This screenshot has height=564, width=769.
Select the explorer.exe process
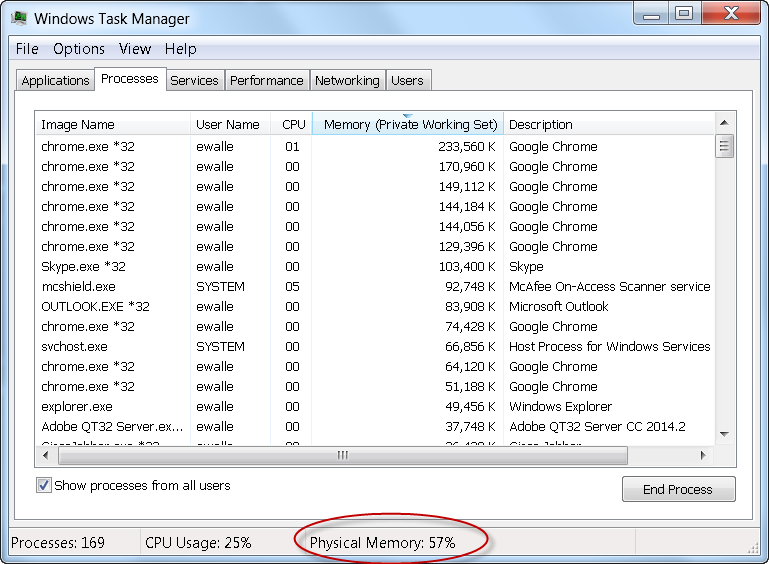tap(375, 407)
